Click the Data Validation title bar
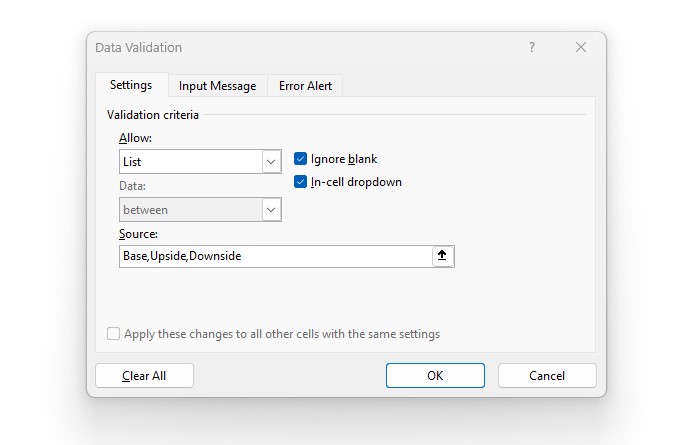This screenshot has height=445, width=687. coord(300,48)
